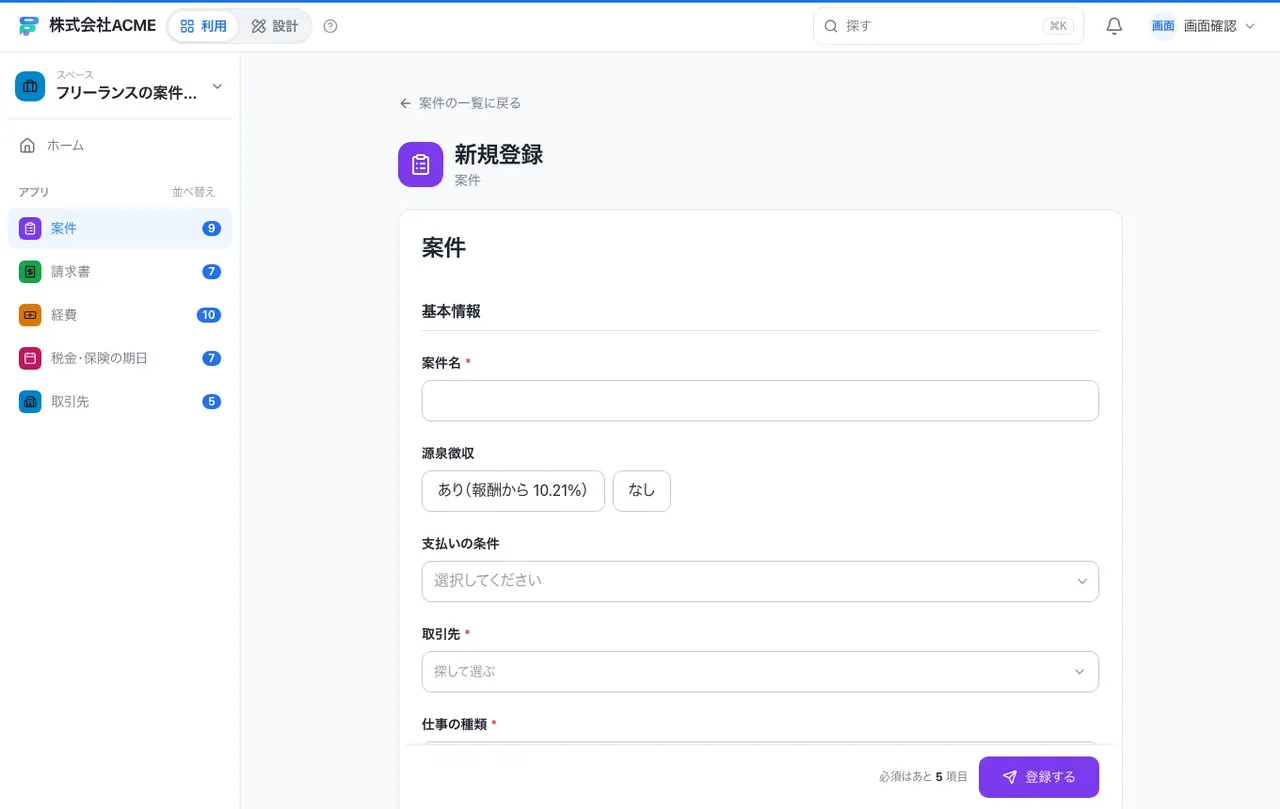Click 登録する submit button

pos(1039,777)
